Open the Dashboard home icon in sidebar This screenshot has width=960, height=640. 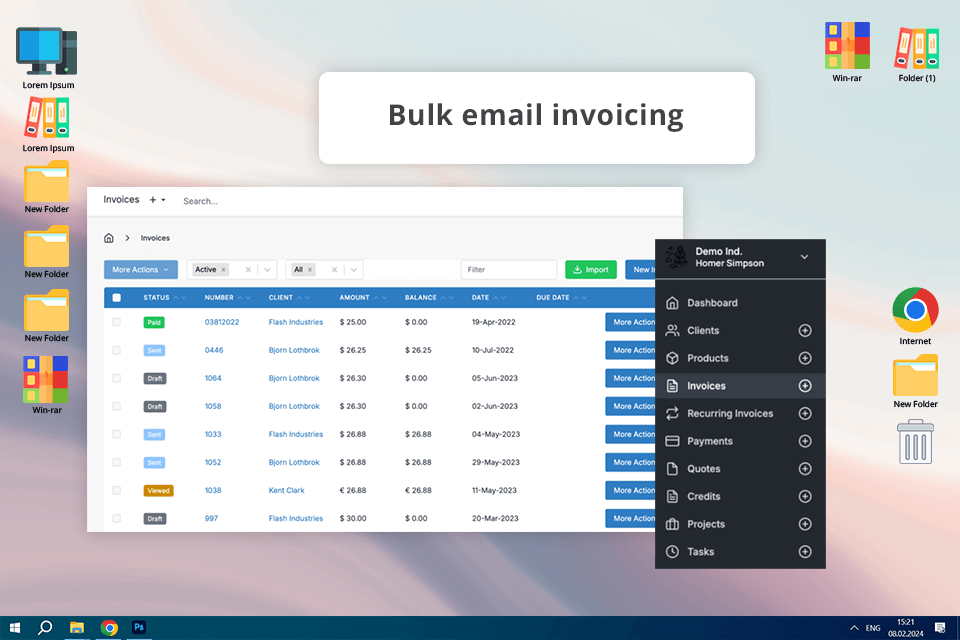click(672, 303)
